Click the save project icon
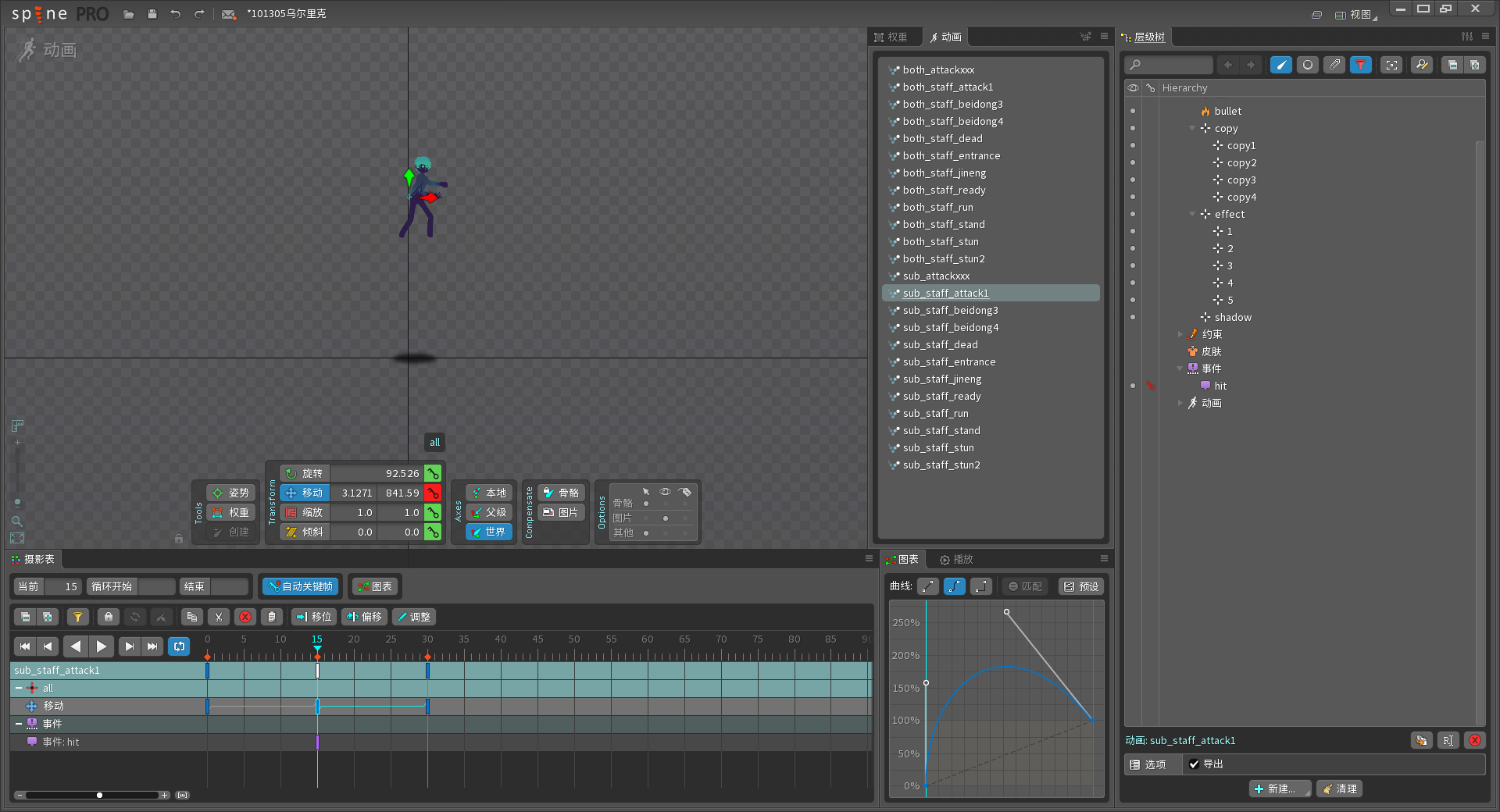This screenshot has width=1500, height=812. [152, 14]
